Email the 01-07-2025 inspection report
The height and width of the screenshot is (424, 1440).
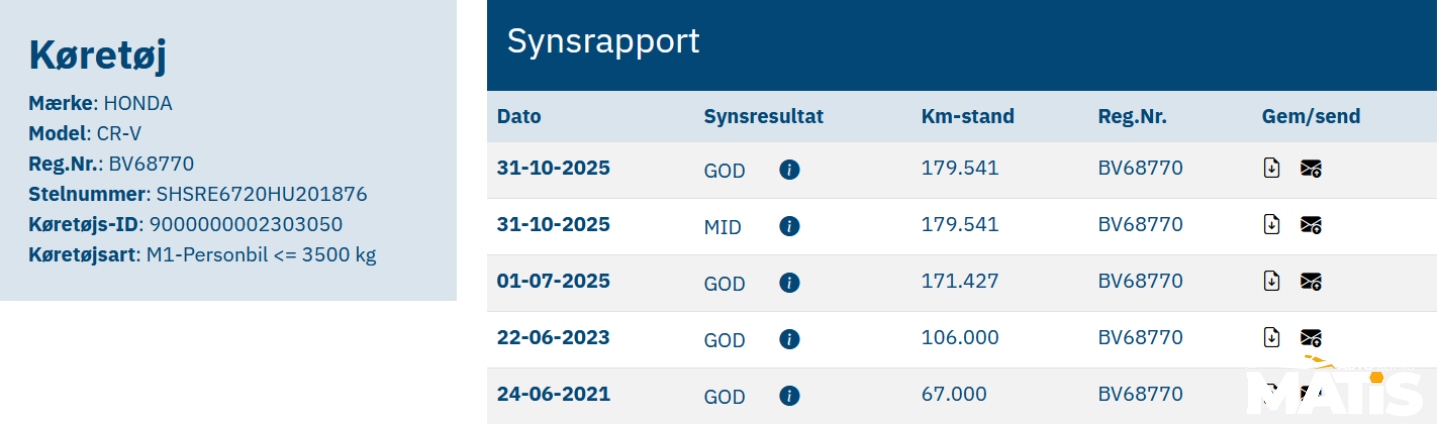[1311, 282]
